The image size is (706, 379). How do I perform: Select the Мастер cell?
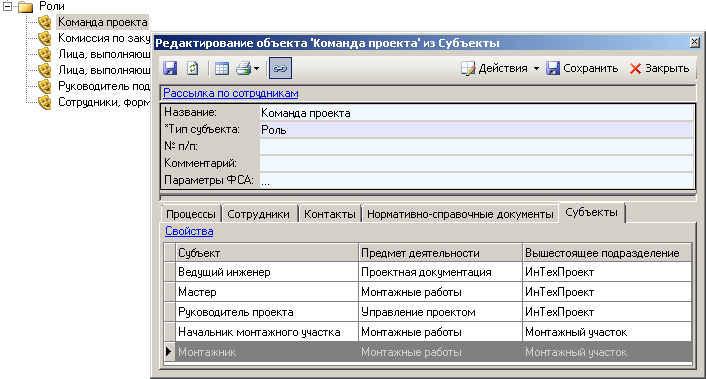267,292
